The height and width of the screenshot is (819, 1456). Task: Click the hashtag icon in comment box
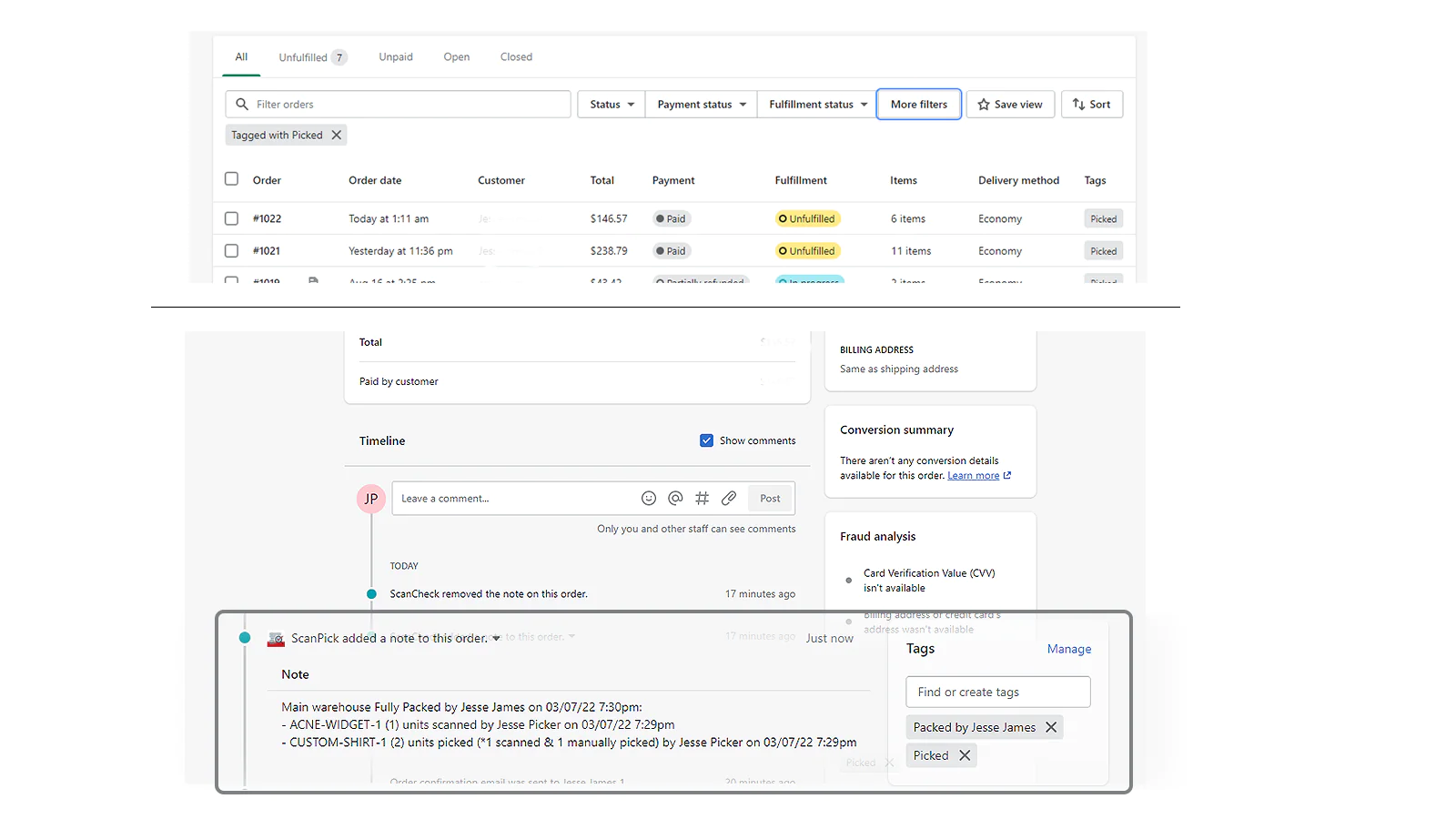(x=702, y=499)
